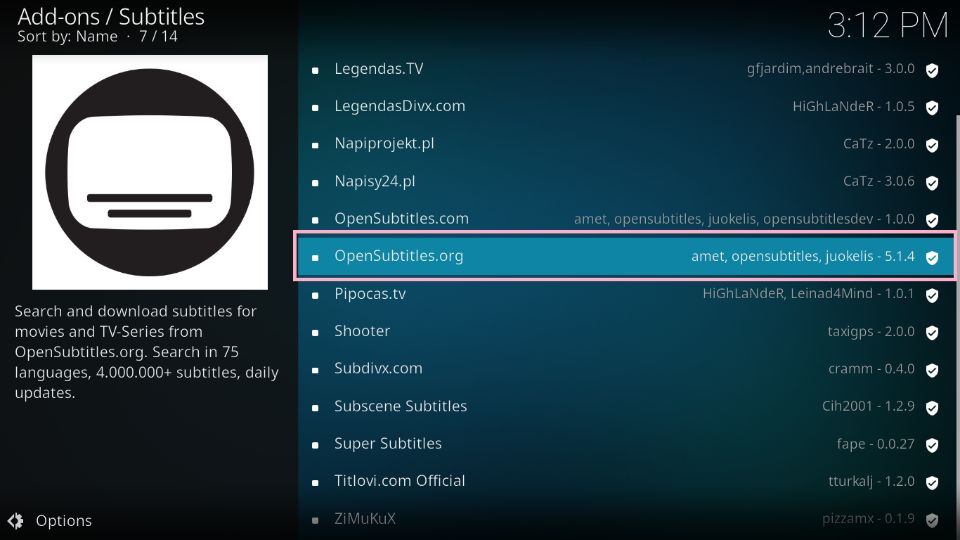The width and height of the screenshot is (960, 540).
Task: Click version text tturkalj - 1.2.0
Action: pyautogui.click(x=872, y=481)
